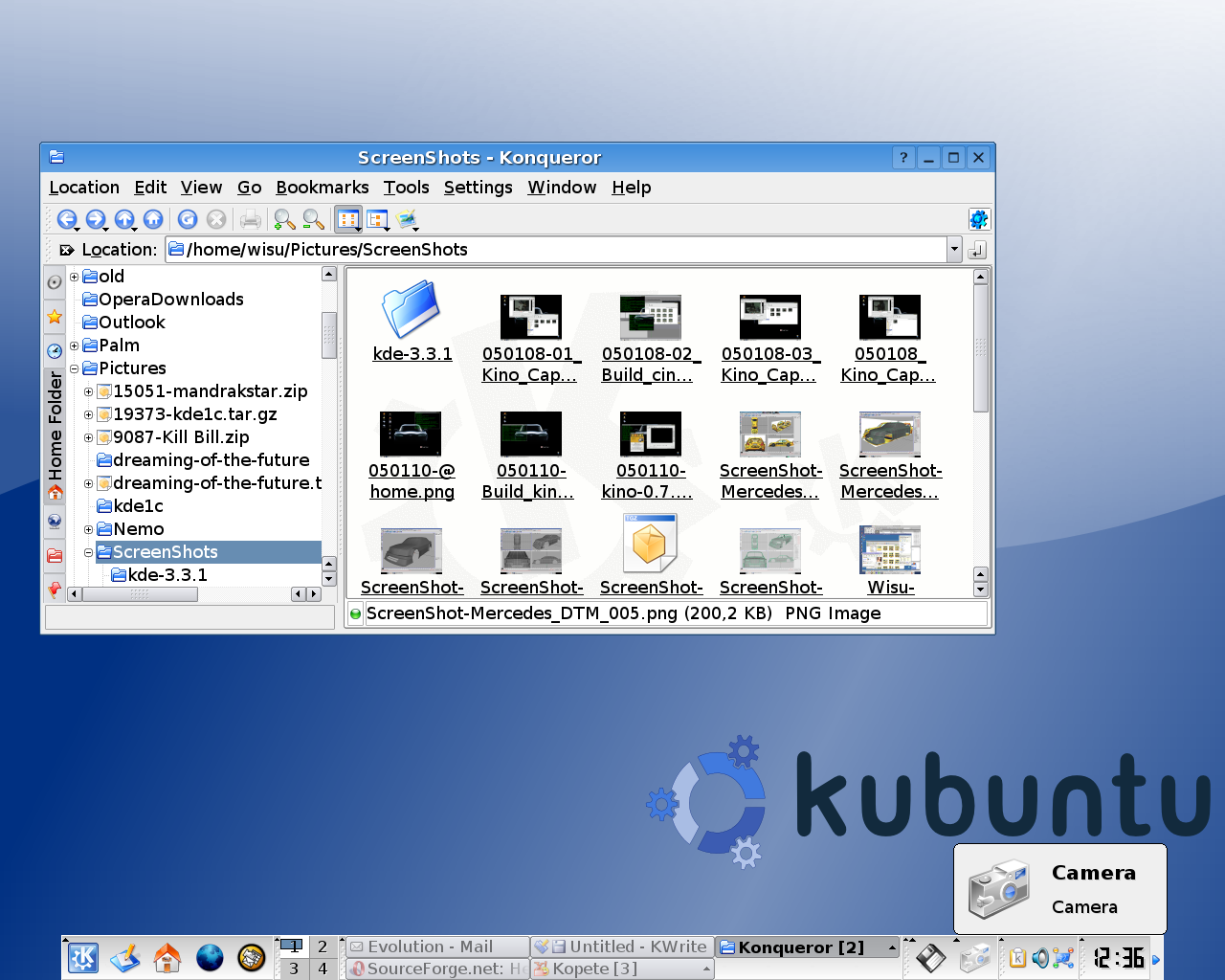
Task: Click the Camera device icon in the popup
Action: click(x=998, y=888)
